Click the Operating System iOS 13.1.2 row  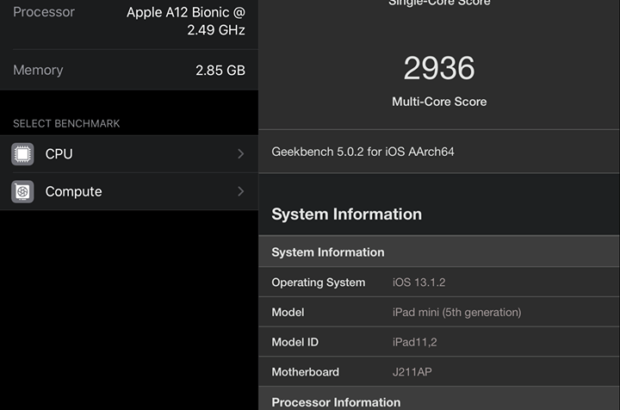[x=439, y=283]
